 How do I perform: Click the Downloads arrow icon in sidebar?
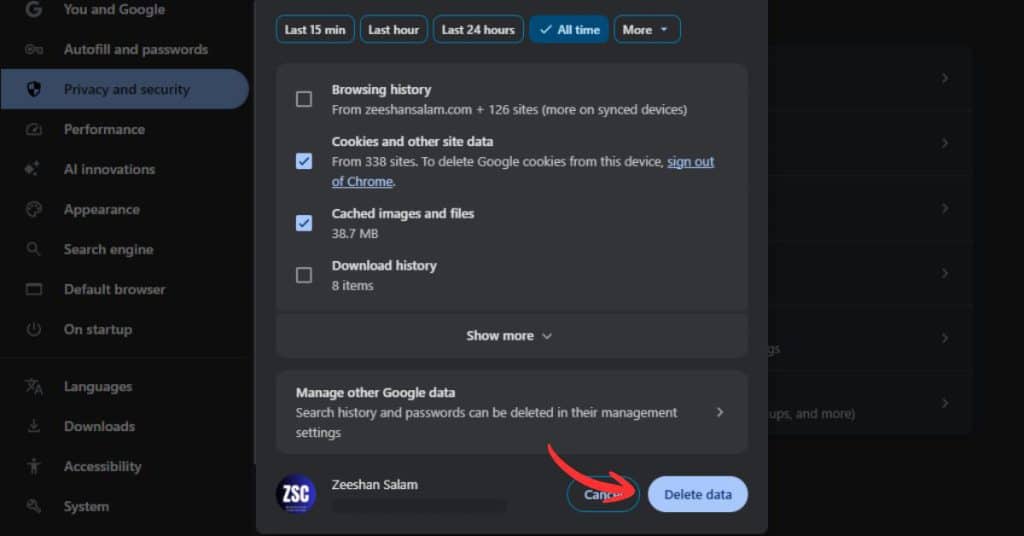tap(34, 426)
